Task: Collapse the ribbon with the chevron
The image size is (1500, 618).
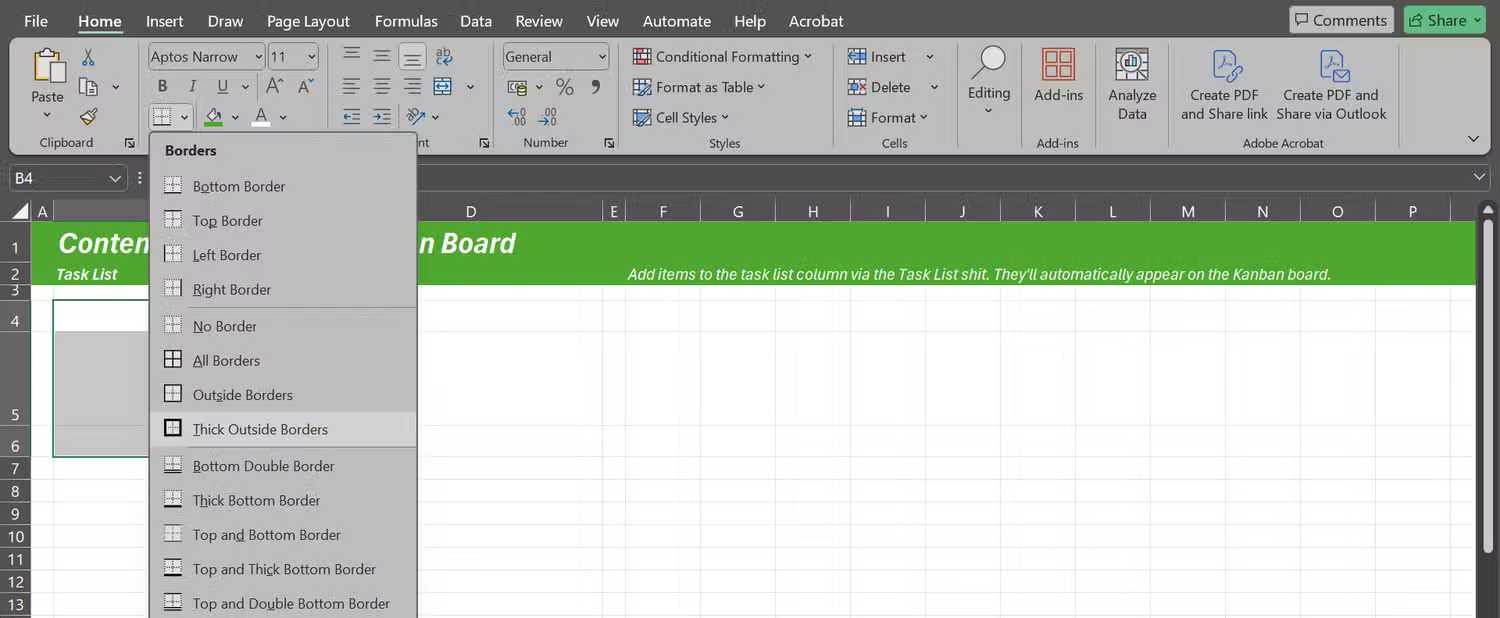Action: point(1473,139)
